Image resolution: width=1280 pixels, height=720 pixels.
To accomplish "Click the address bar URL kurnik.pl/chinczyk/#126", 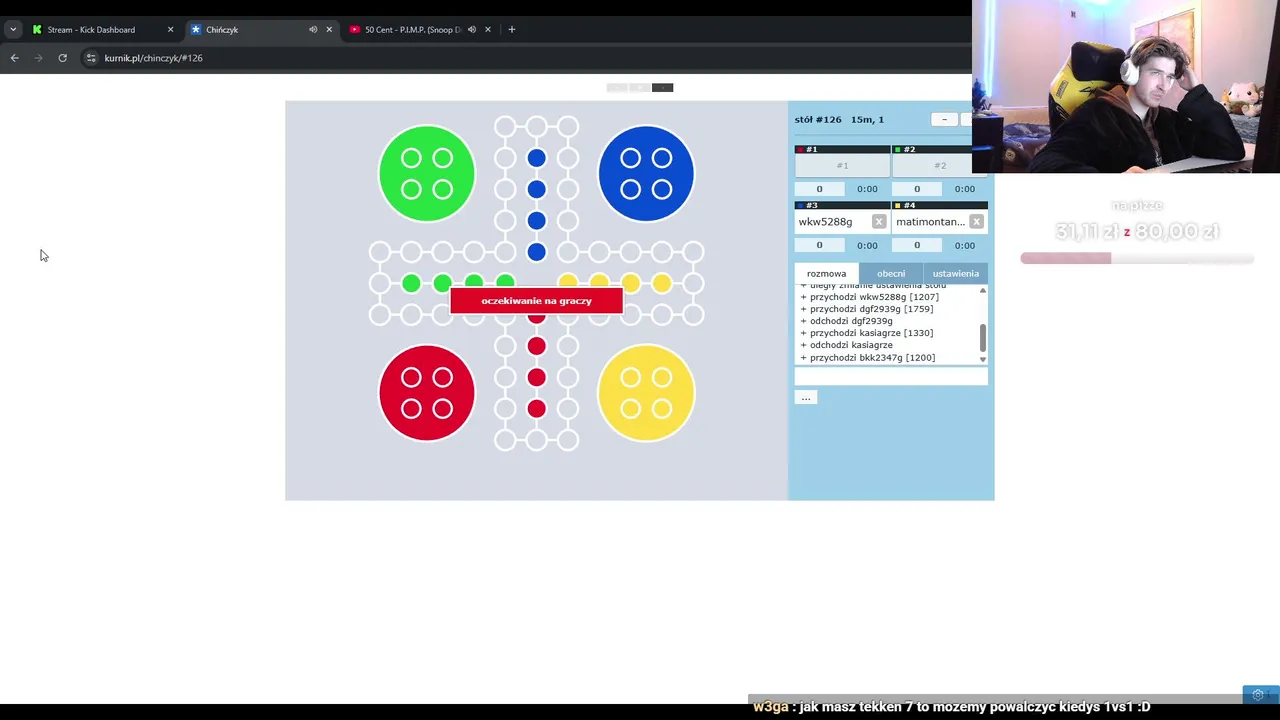I will pos(153,58).
